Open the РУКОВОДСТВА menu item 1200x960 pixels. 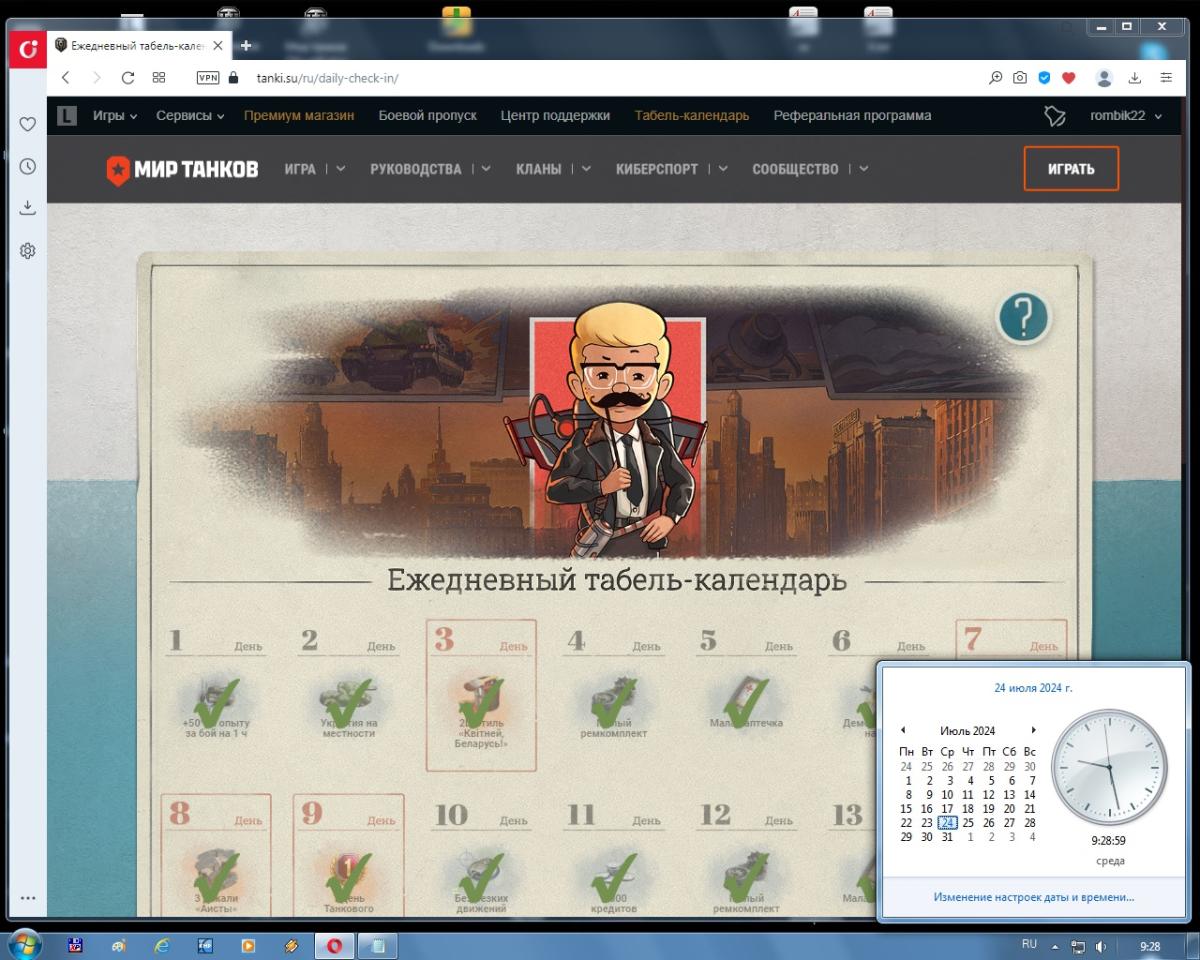[x=416, y=169]
